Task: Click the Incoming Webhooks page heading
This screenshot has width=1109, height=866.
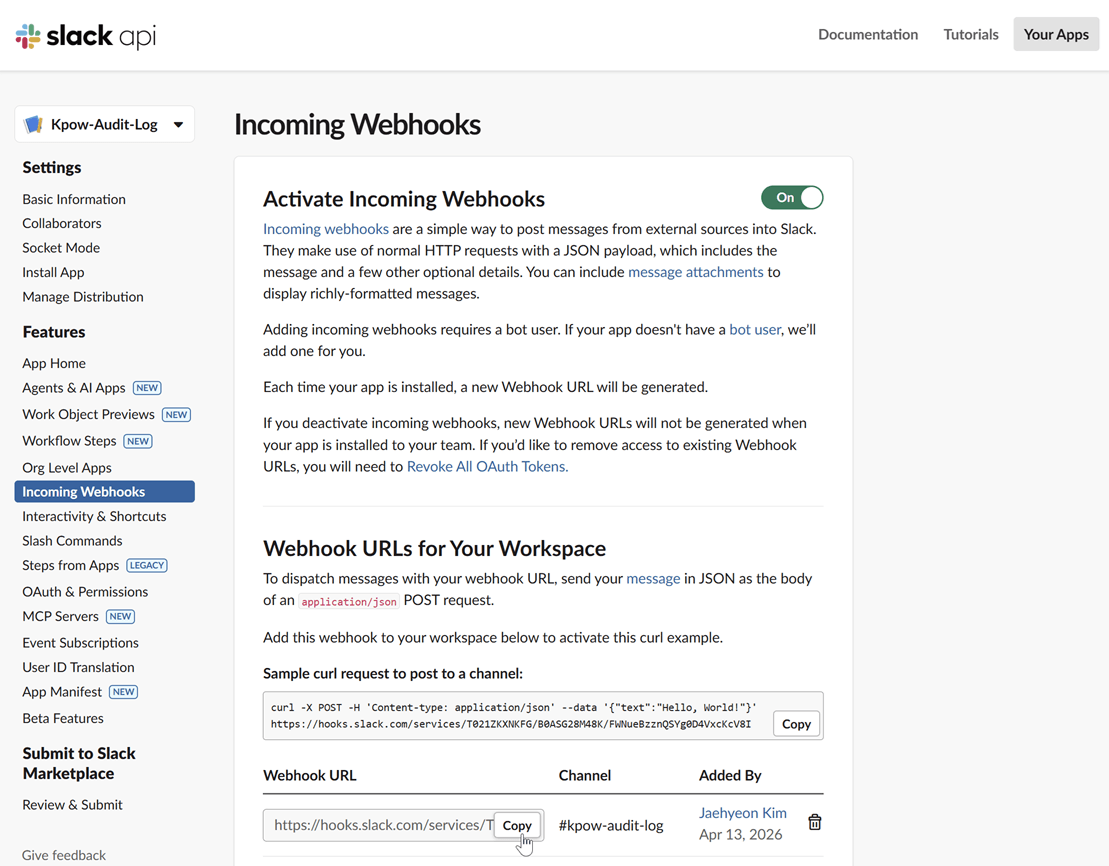Action: pyautogui.click(x=357, y=125)
